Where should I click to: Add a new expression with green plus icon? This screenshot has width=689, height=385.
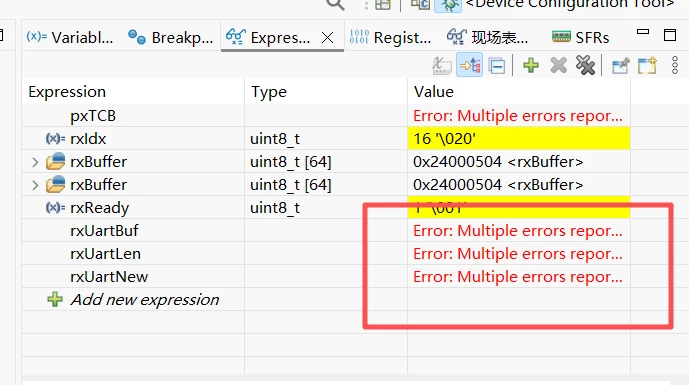[x=531, y=65]
